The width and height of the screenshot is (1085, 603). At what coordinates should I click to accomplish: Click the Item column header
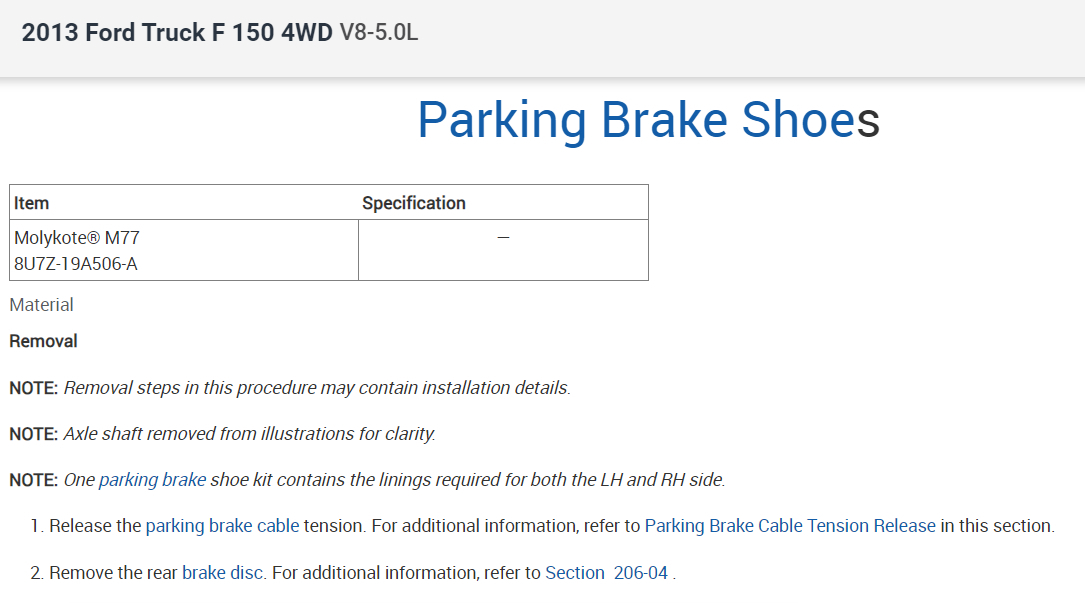pos(31,203)
